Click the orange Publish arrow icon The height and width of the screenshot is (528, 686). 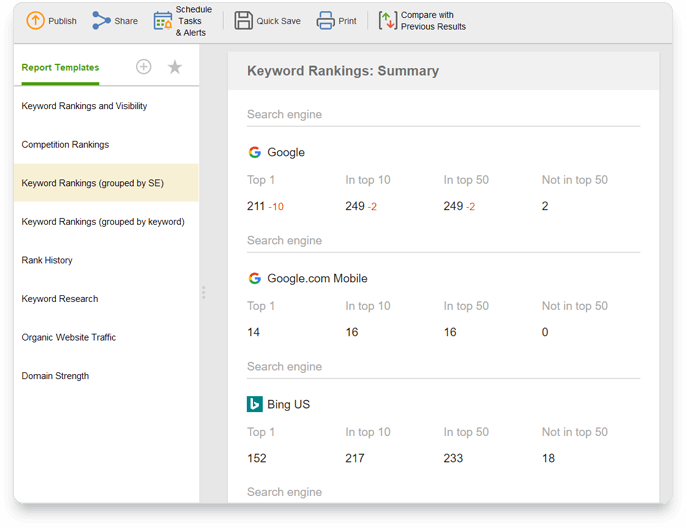tap(35, 21)
